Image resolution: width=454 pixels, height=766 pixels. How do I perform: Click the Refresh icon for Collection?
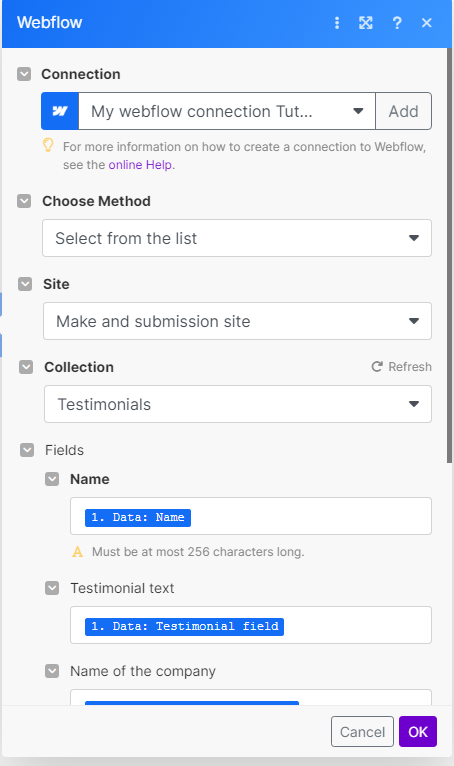pyautogui.click(x=377, y=366)
